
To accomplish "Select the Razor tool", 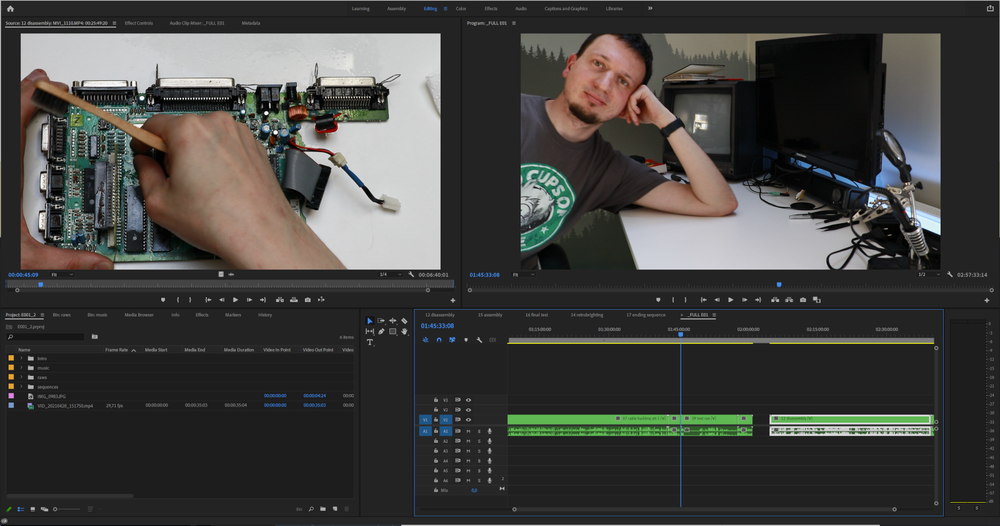I will click(404, 321).
